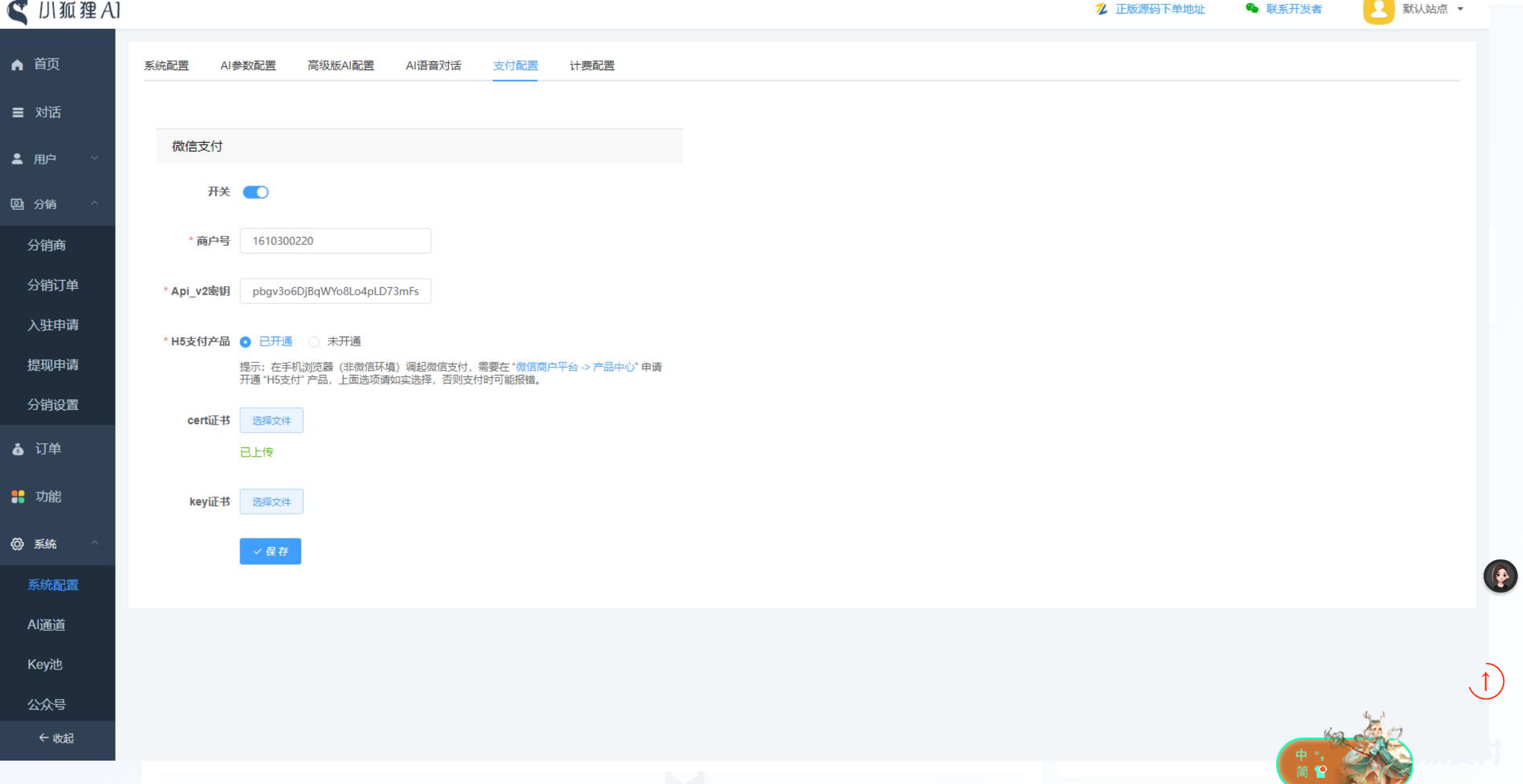1523x784 pixels.
Task: Select the 未开通 radio option
Action: pos(314,342)
